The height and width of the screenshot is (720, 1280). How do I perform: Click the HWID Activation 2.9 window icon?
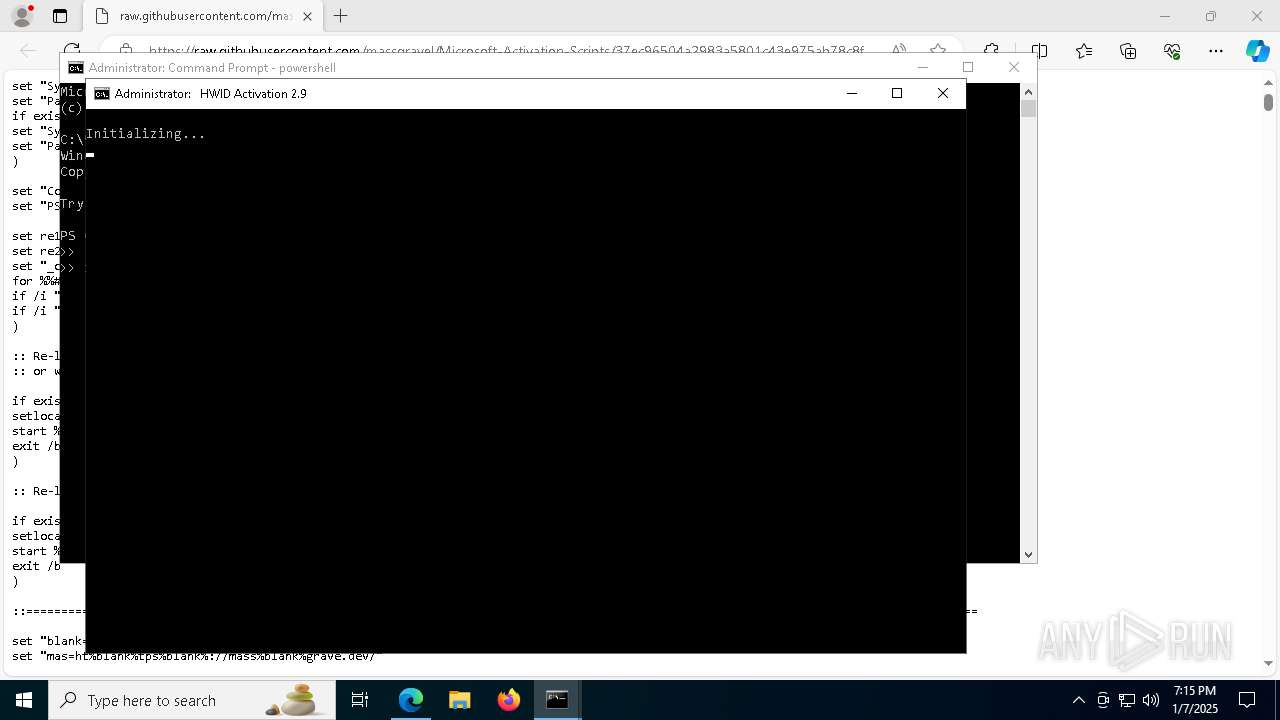(x=101, y=94)
